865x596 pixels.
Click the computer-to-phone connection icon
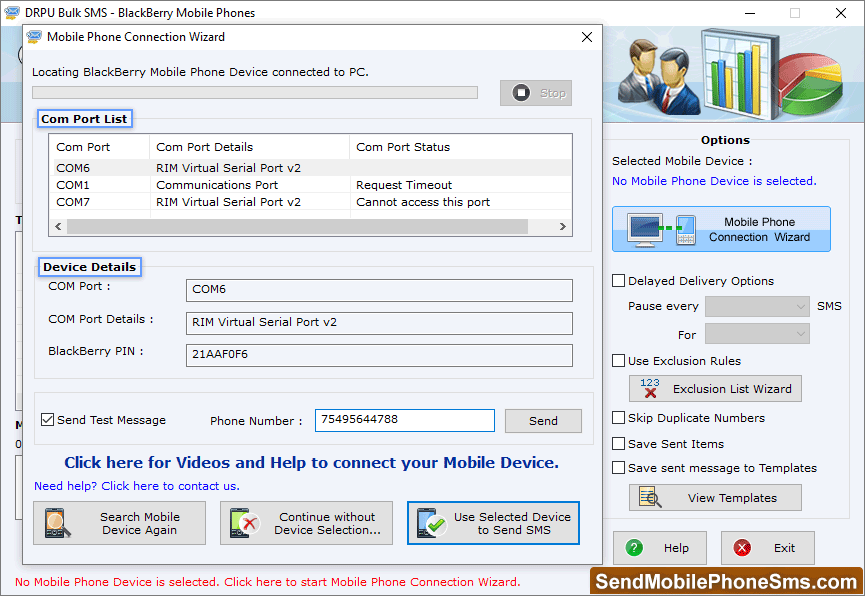point(661,230)
